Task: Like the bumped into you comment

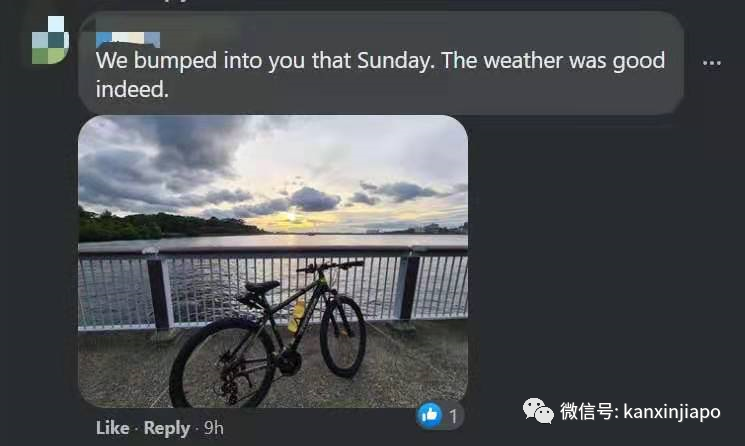Action: [113, 428]
